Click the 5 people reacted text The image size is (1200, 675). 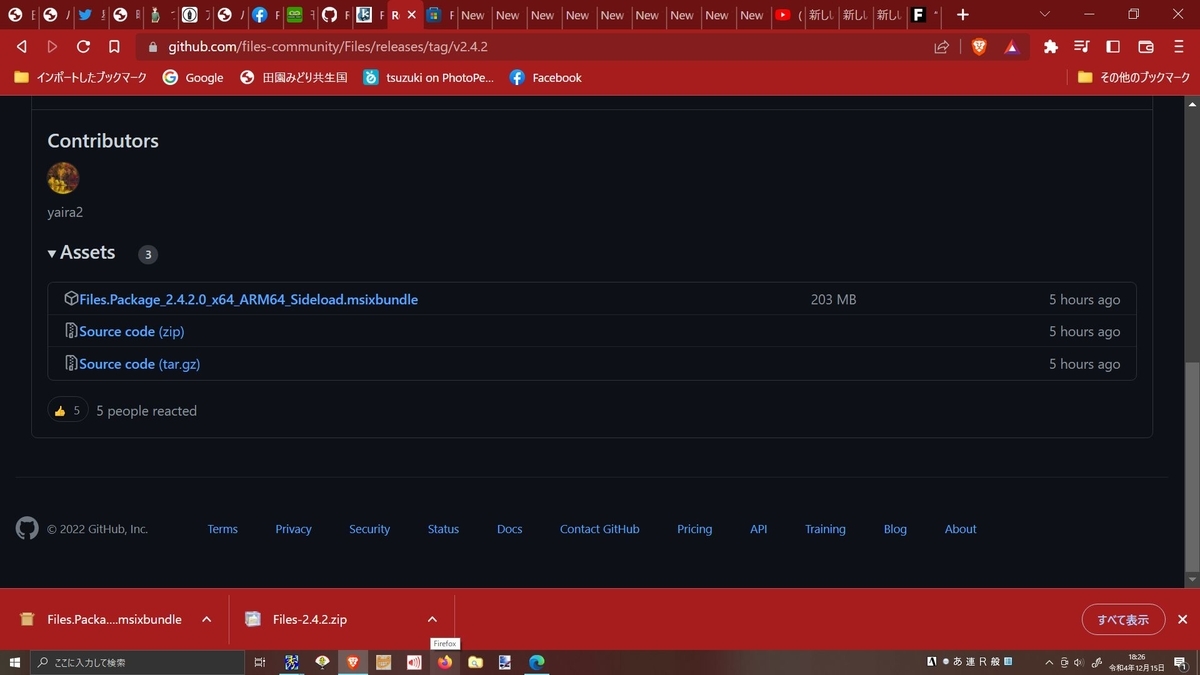pos(146,411)
